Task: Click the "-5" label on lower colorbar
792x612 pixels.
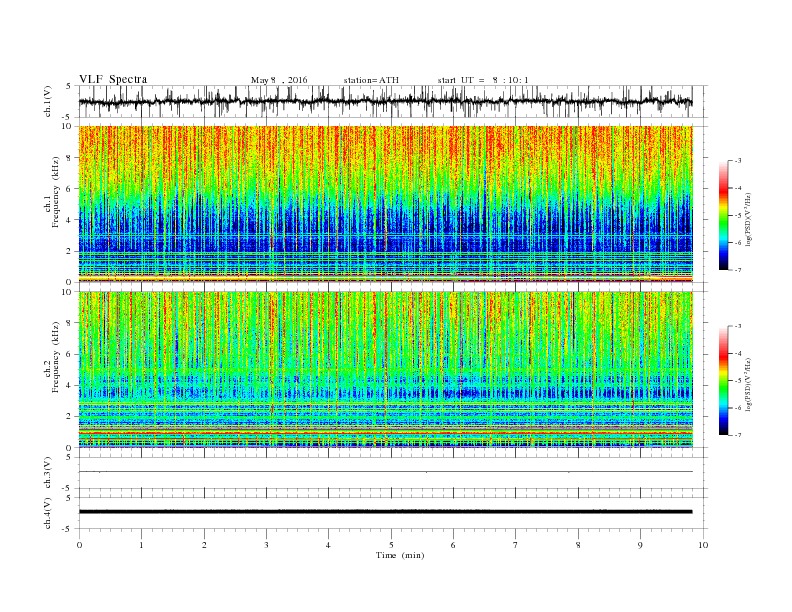Action: pos(738,381)
